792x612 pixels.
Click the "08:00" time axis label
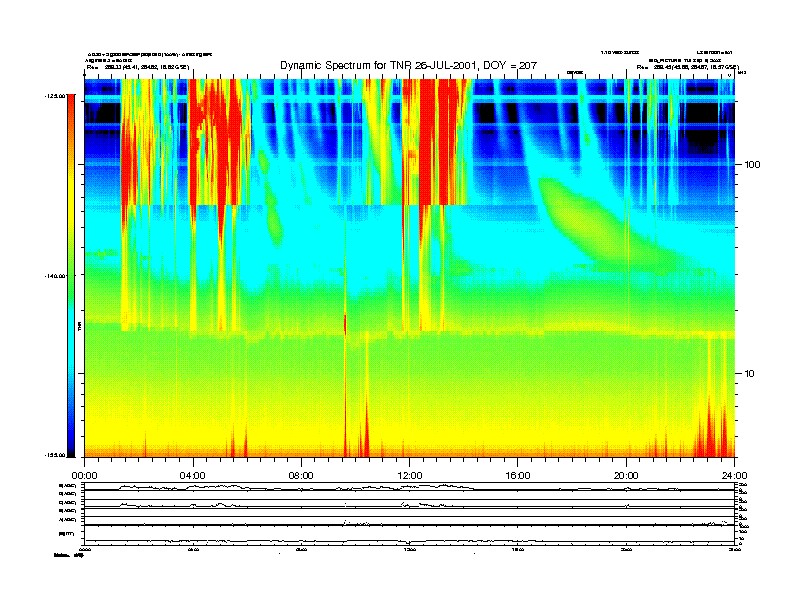pos(301,475)
